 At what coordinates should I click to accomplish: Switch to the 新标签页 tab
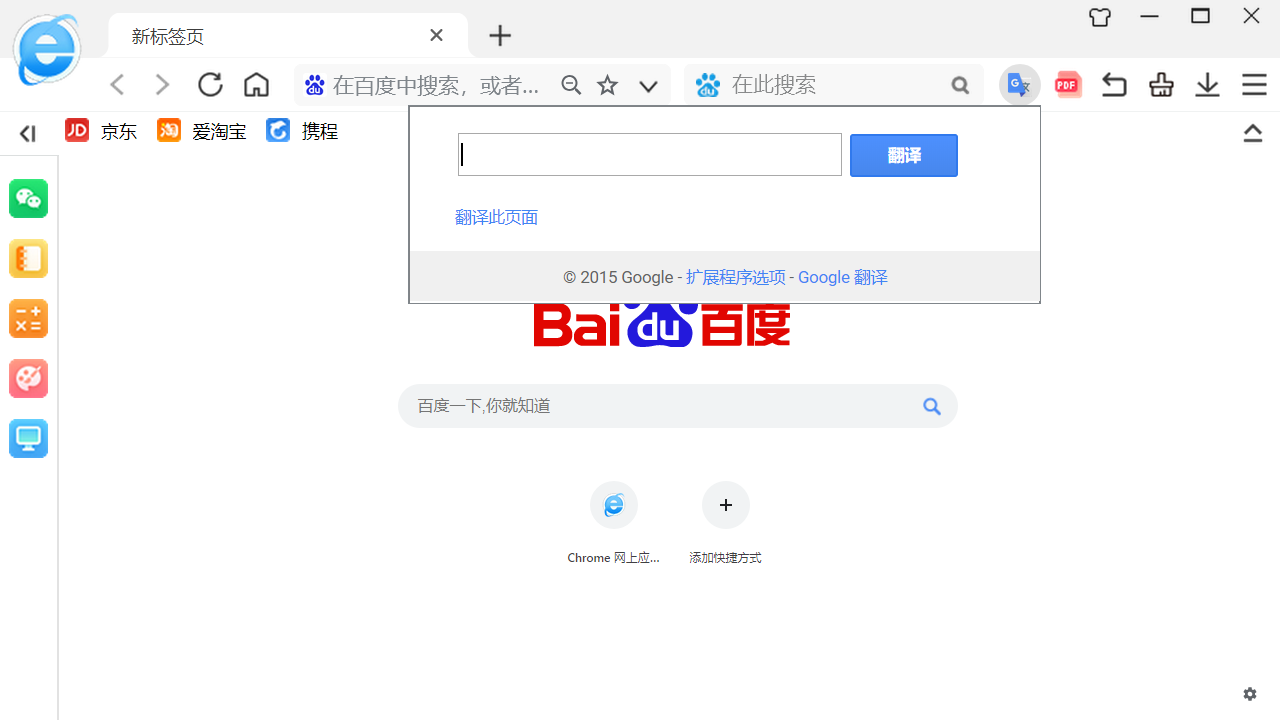pyautogui.click(x=168, y=35)
